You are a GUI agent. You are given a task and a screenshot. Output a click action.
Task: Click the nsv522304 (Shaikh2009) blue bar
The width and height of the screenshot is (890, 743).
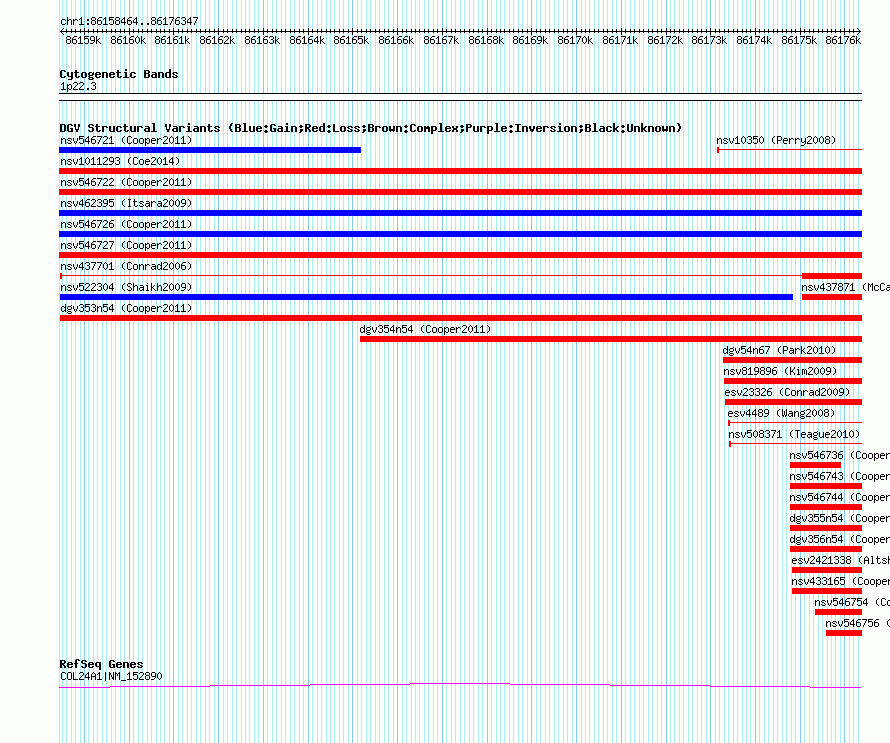(x=426, y=297)
